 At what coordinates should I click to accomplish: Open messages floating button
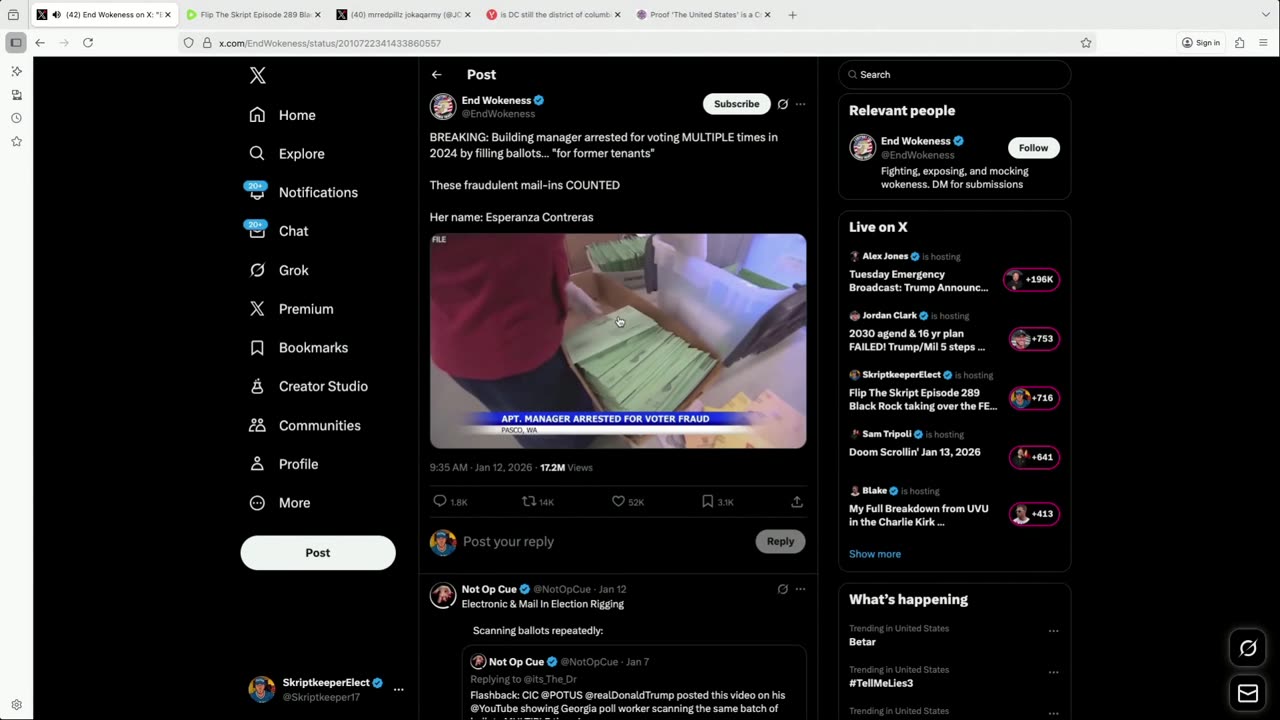pos(1248,694)
